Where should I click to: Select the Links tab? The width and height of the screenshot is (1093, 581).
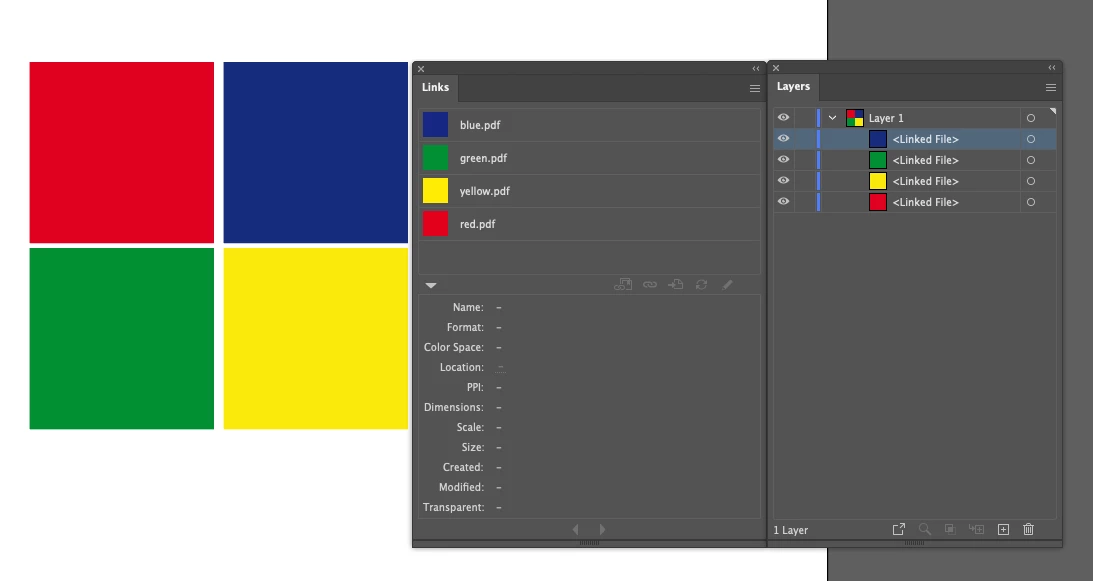436,87
